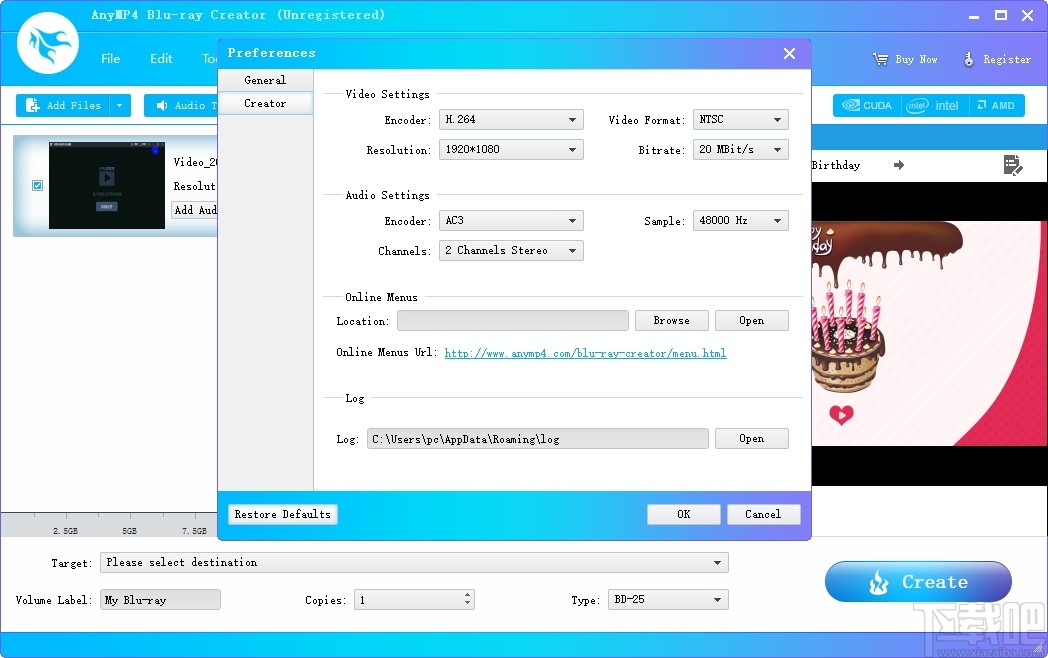Click the edit menu pencil icon near Birthday
This screenshot has height=658, width=1048.
[x=1013, y=165]
